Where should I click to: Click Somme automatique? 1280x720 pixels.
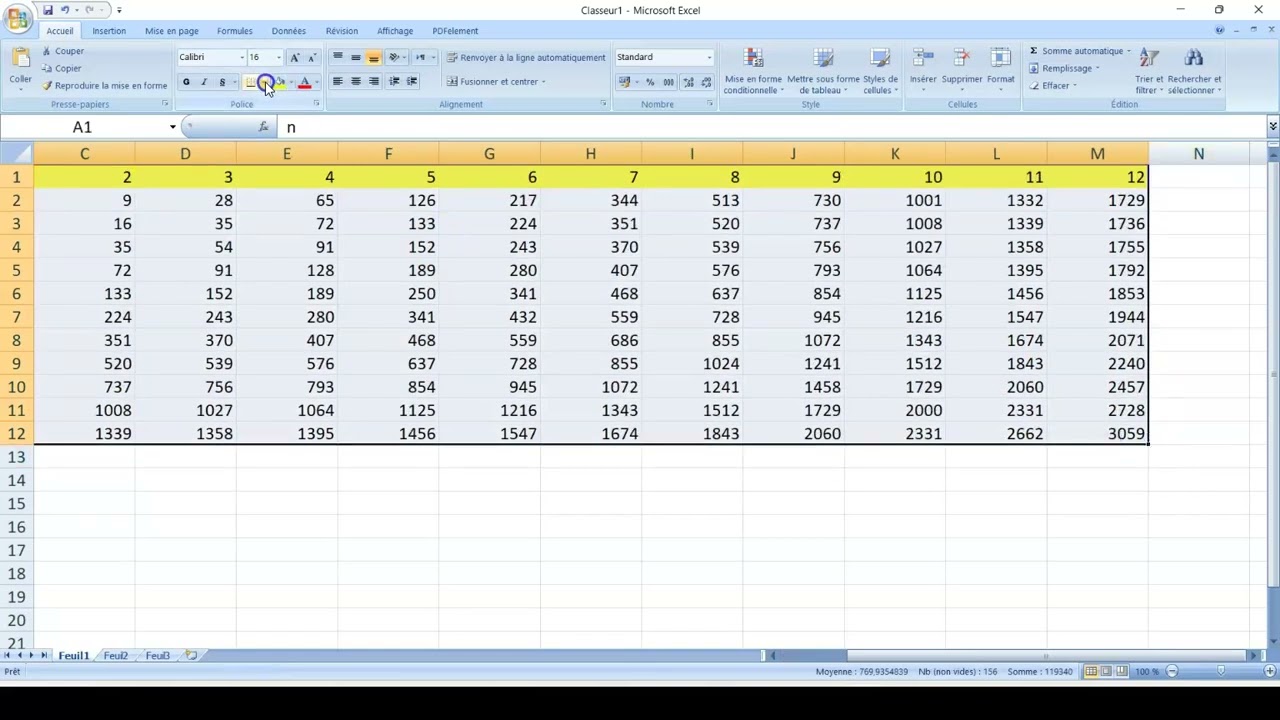tap(1078, 51)
